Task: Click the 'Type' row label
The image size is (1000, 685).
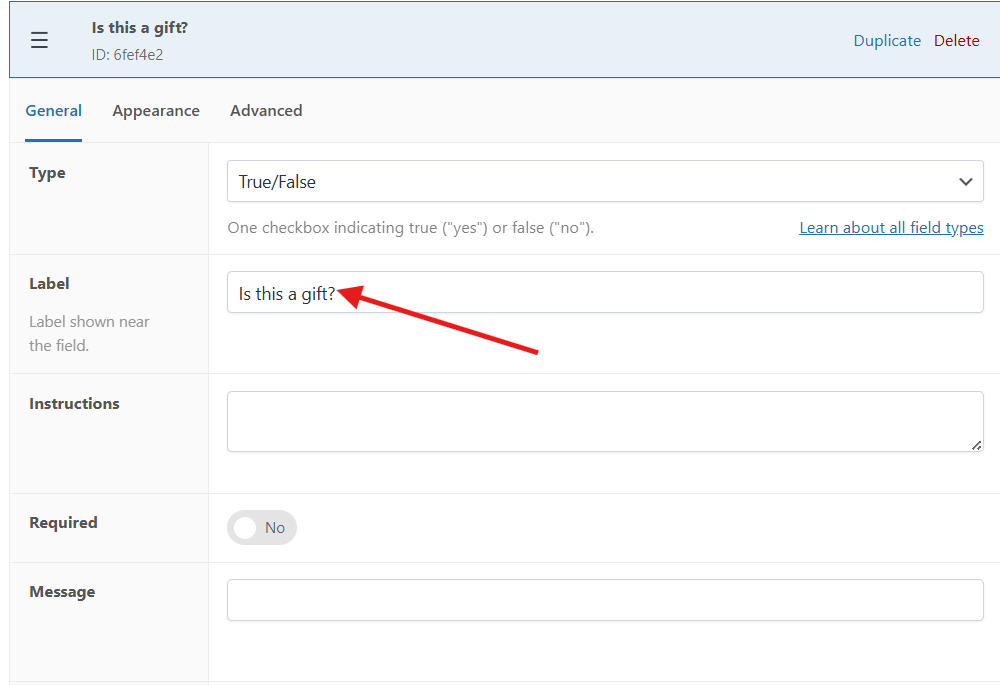Action: click(47, 173)
